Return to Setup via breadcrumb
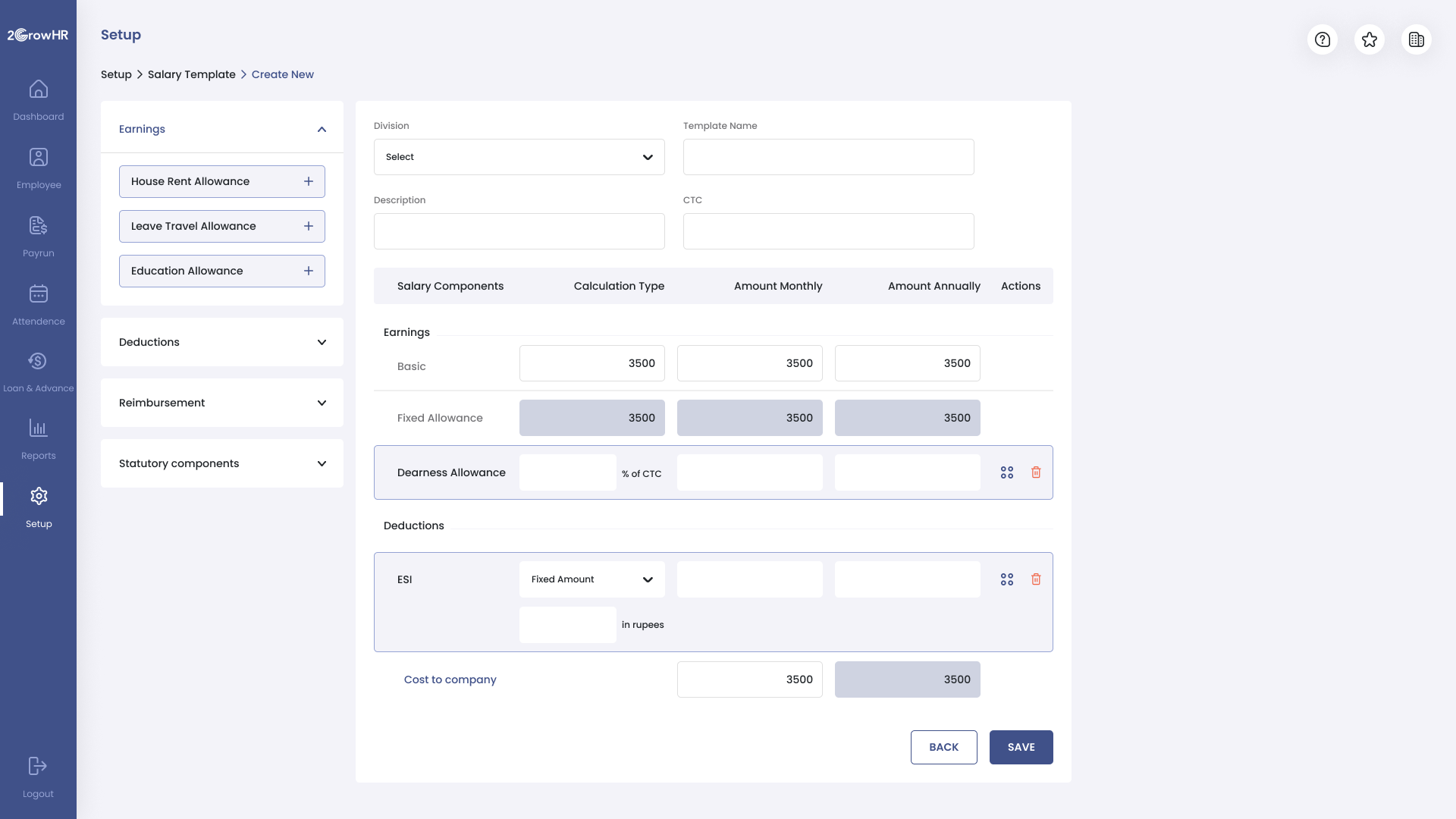This screenshot has width=1456, height=819. point(116,74)
